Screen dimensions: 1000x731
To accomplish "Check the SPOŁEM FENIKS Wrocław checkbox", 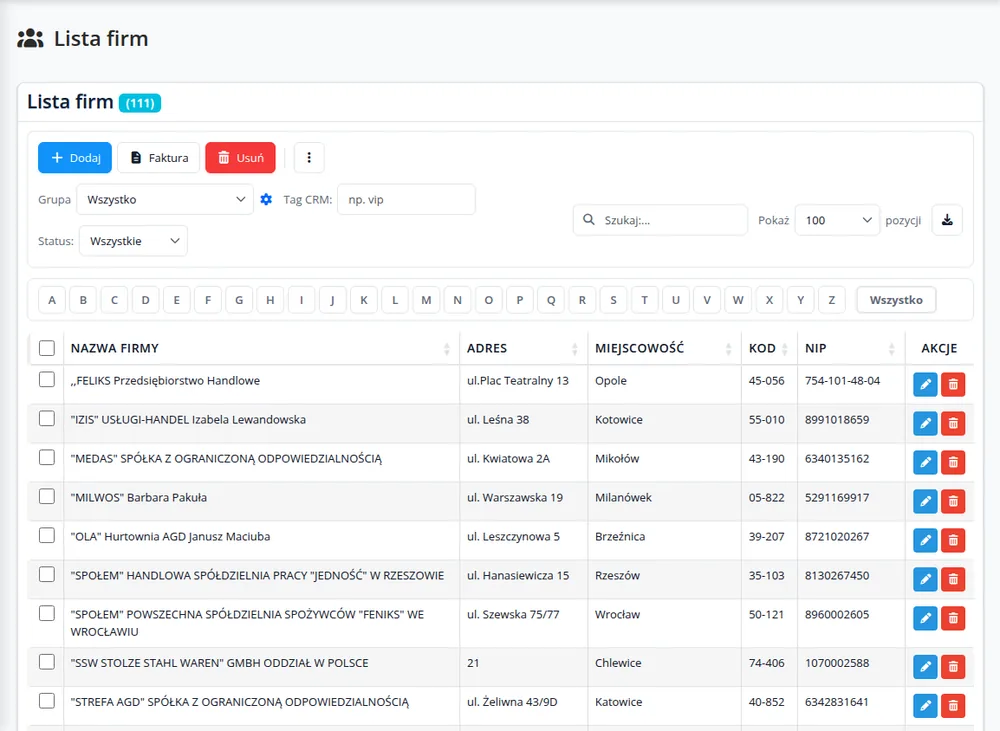I will click(x=47, y=613).
